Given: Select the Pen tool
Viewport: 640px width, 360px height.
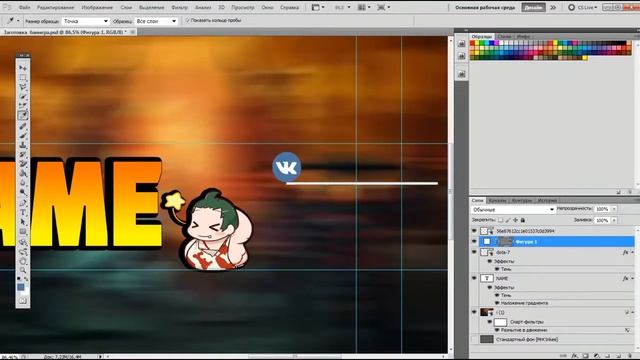Looking at the screenshot, I should [23, 203].
